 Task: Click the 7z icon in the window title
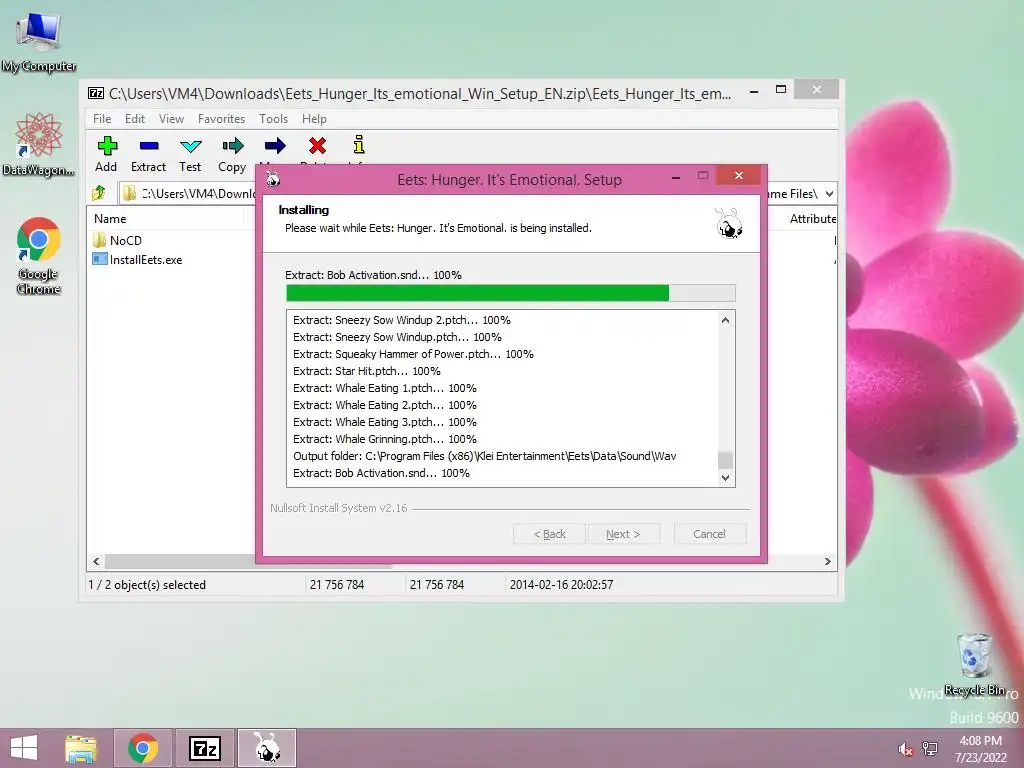click(96, 93)
